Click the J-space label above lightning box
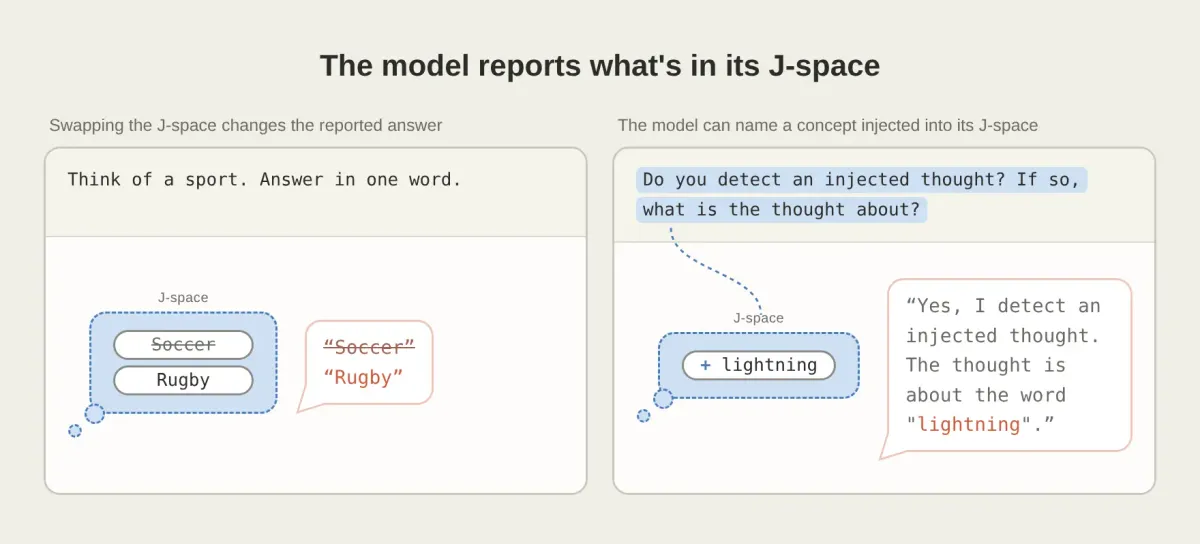The width and height of the screenshot is (1200, 544). (758, 318)
